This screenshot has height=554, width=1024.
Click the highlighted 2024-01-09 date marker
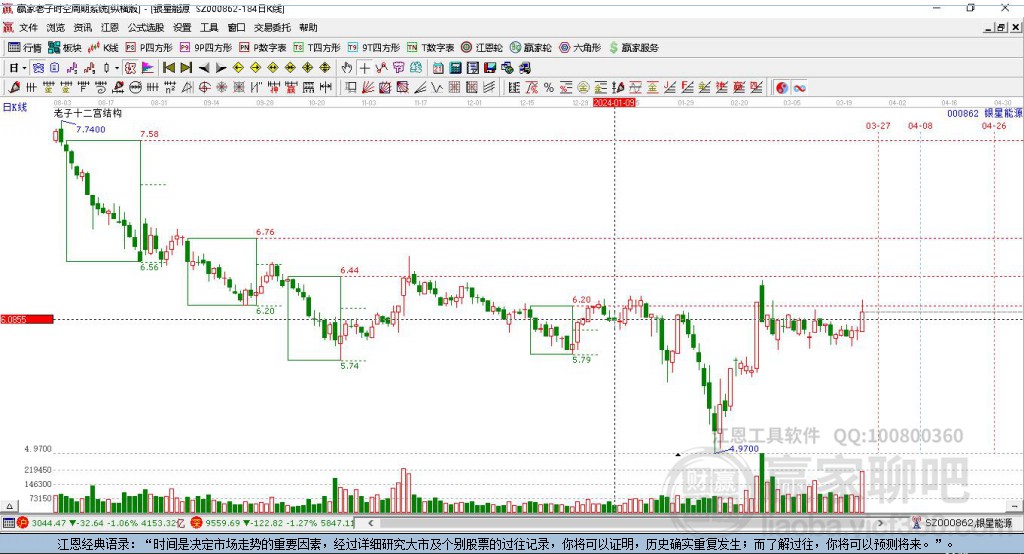[614, 103]
